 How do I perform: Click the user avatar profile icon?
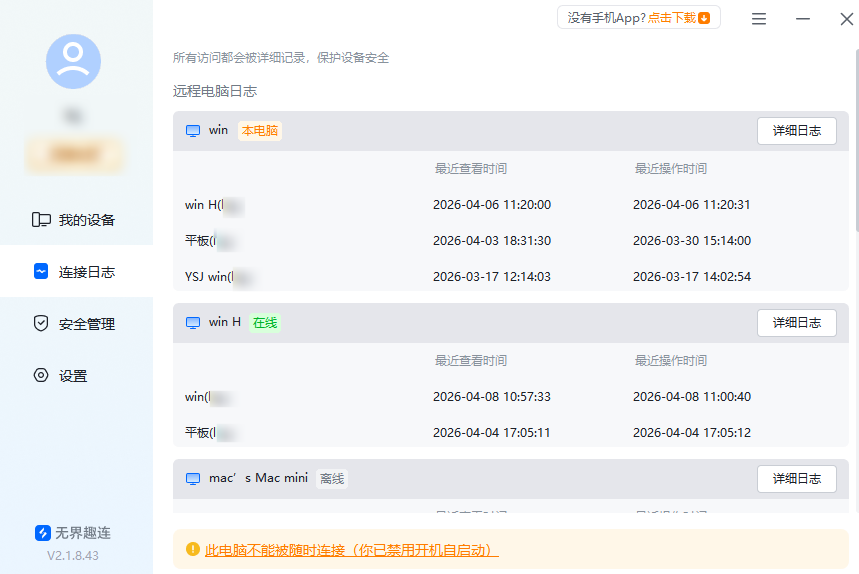point(73,61)
